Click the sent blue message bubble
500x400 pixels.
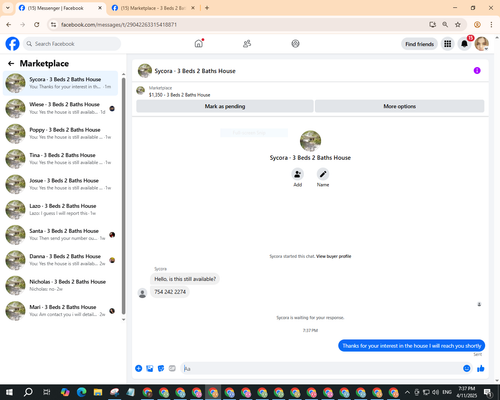pos(412,346)
